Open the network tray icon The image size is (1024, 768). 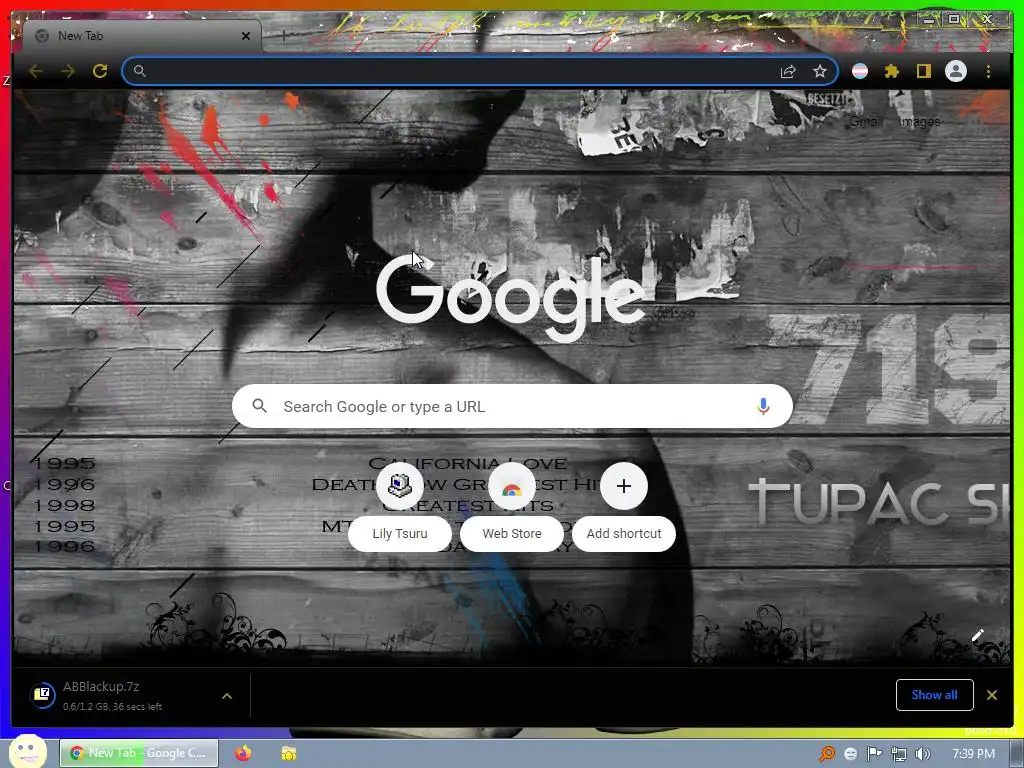(x=899, y=754)
